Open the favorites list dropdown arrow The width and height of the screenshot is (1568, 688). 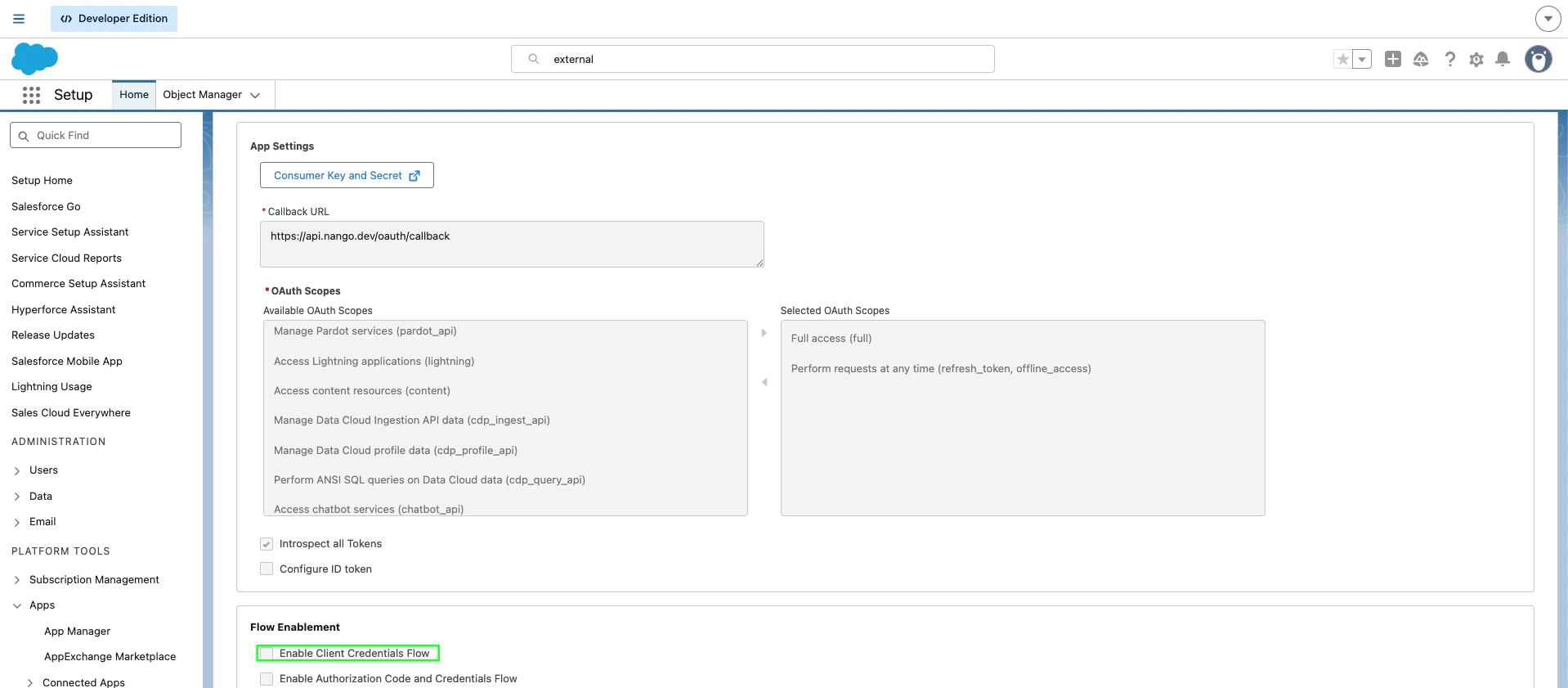[x=1362, y=59]
